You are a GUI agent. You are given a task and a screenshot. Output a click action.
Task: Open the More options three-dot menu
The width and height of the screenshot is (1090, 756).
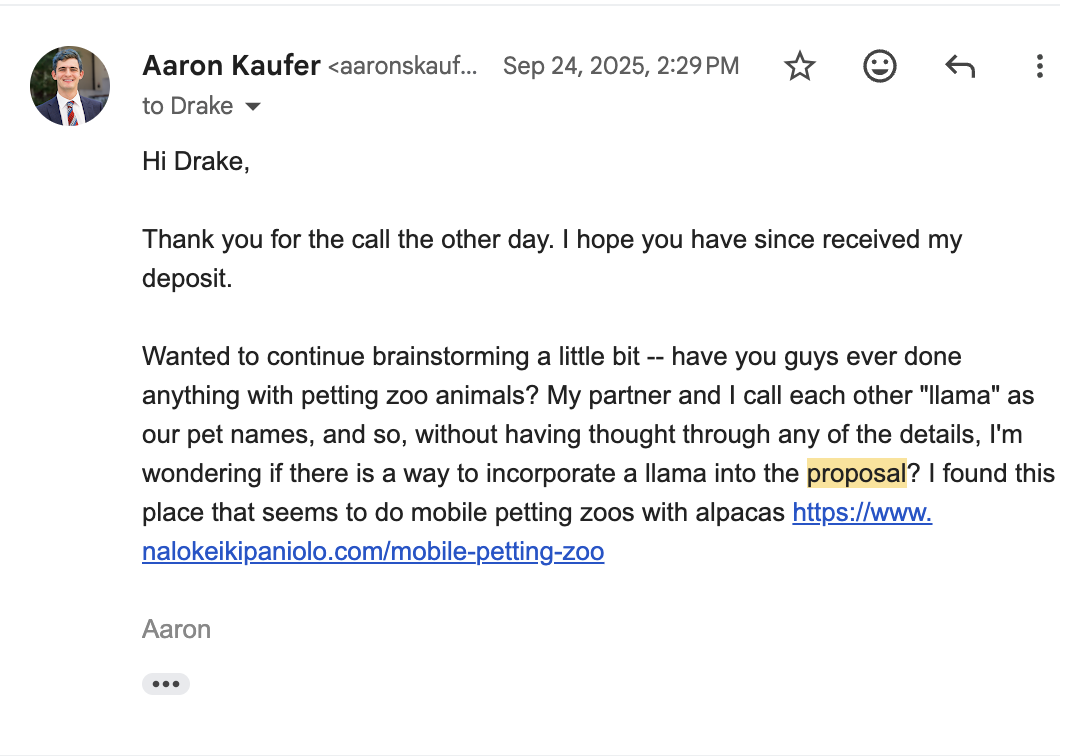coord(1039,67)
